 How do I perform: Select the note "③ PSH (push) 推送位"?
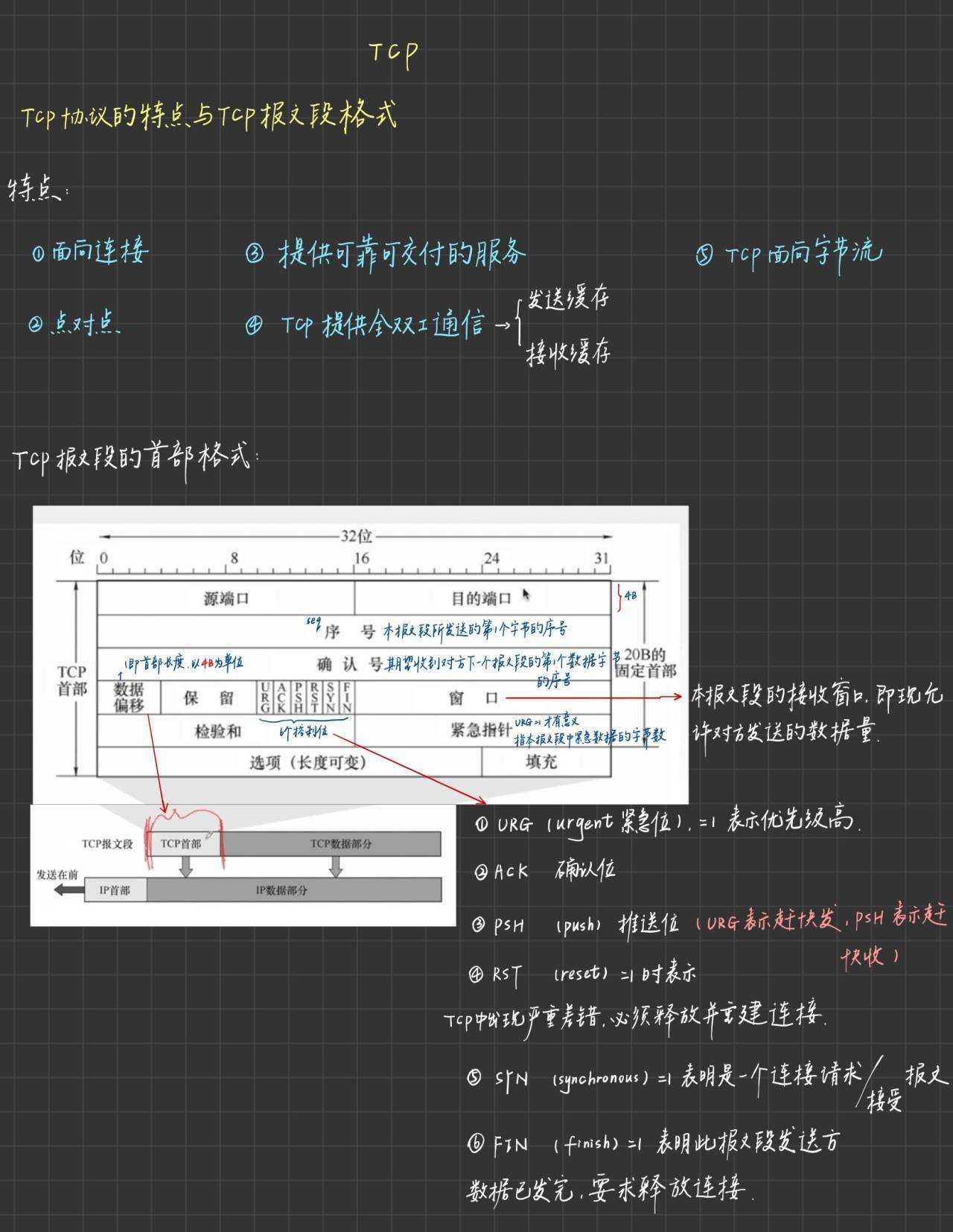[x=576, y=925]
